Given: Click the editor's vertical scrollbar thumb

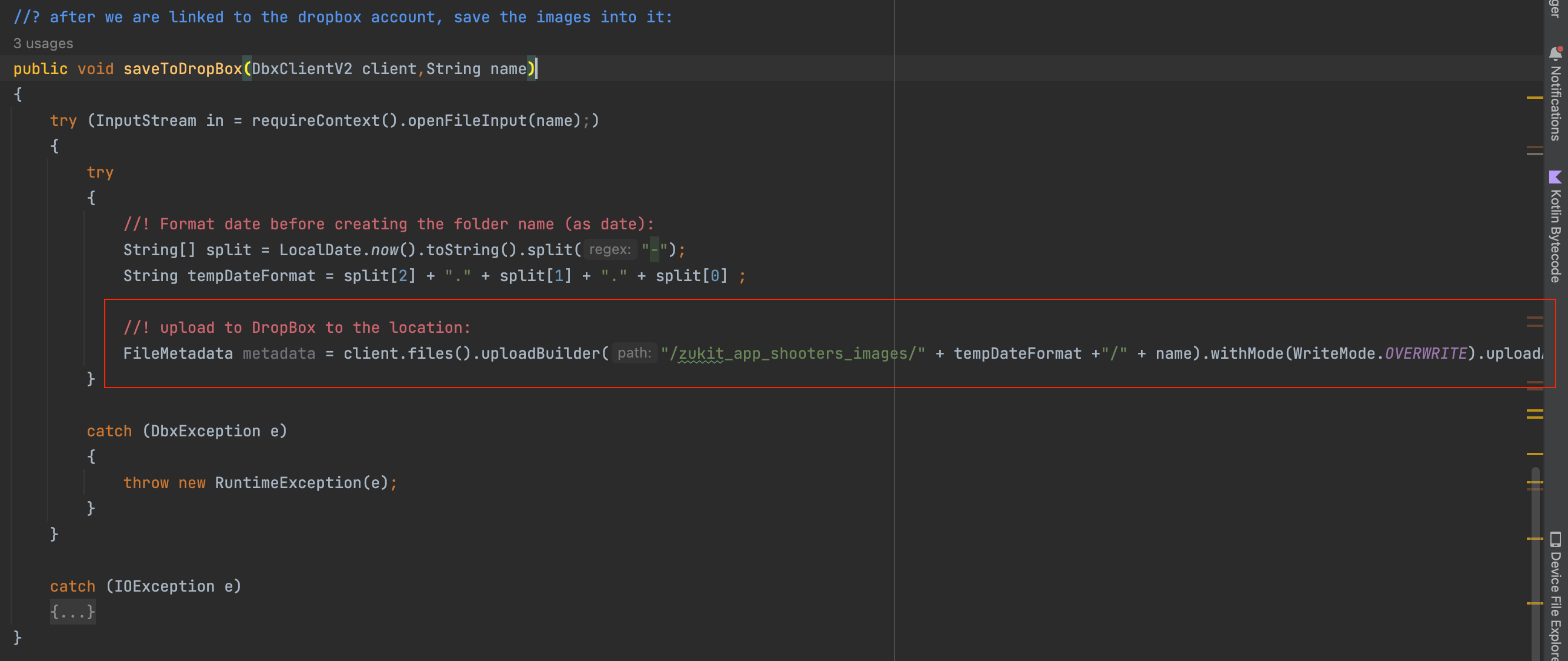Looking at the screenshot, I should [x=1535, y=563].
